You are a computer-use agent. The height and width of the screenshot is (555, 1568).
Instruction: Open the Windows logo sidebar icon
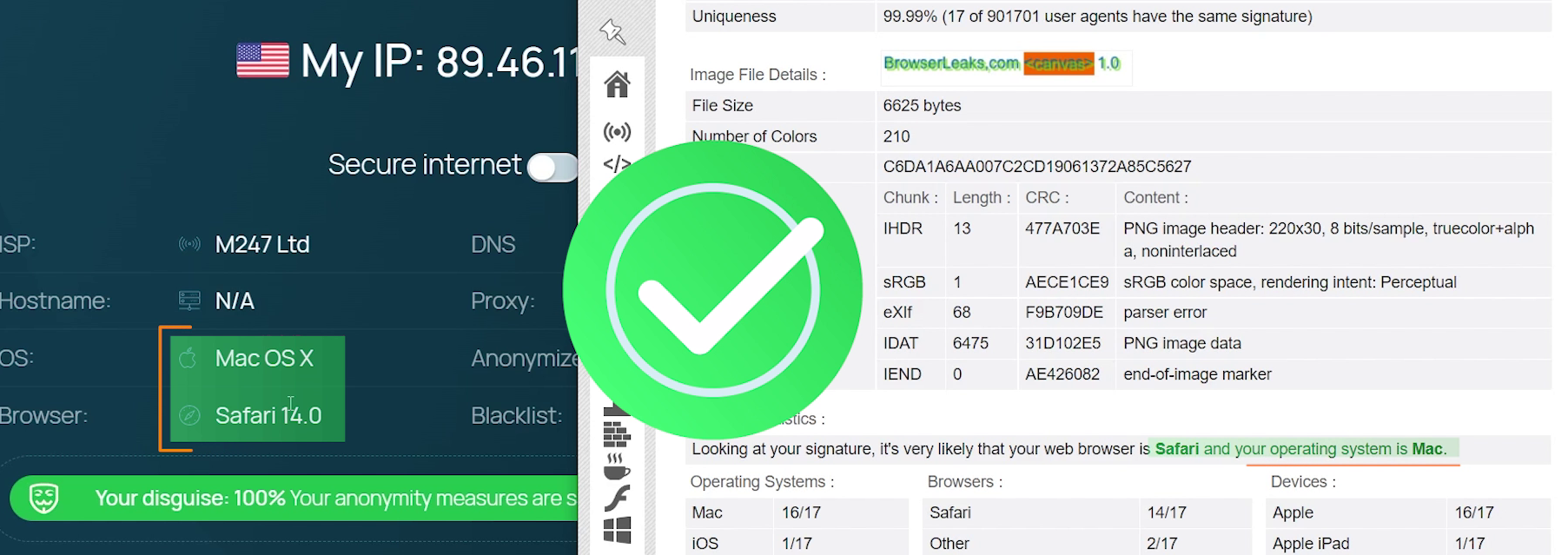point(617,530)
